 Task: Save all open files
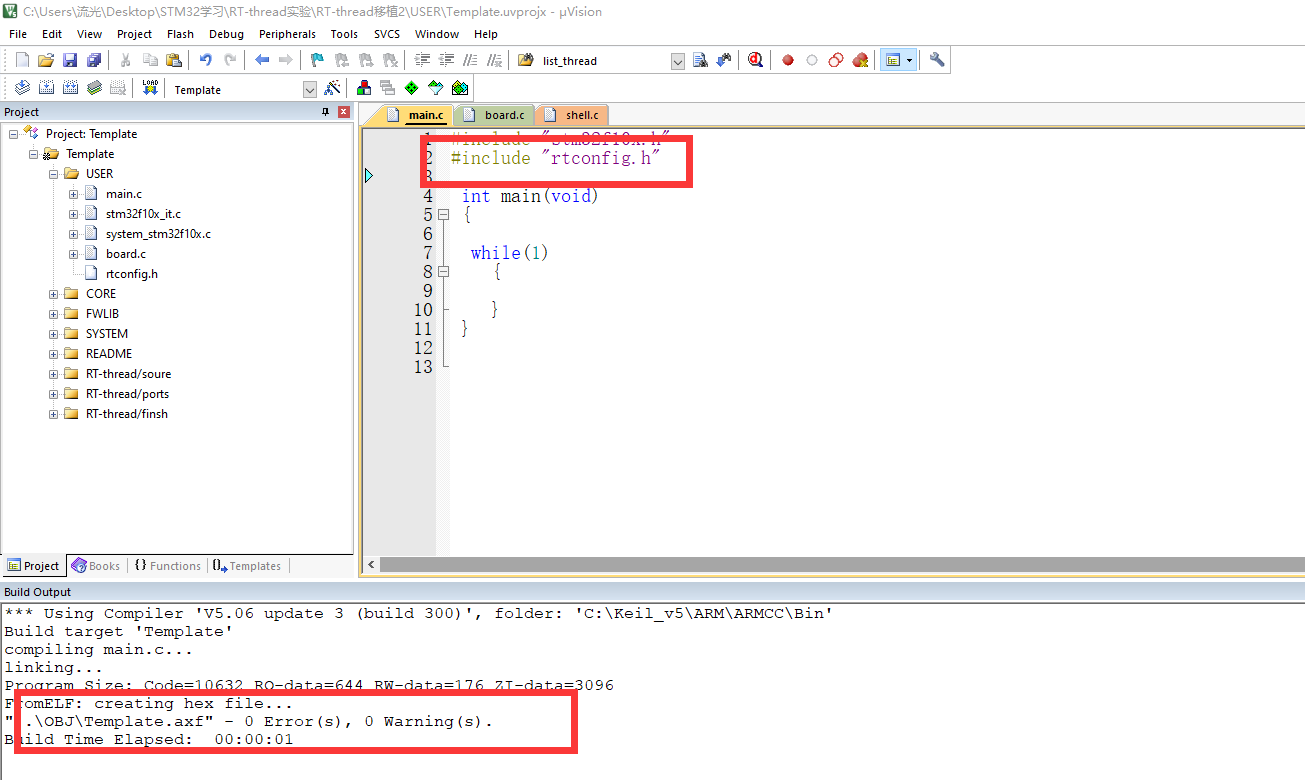94,60
